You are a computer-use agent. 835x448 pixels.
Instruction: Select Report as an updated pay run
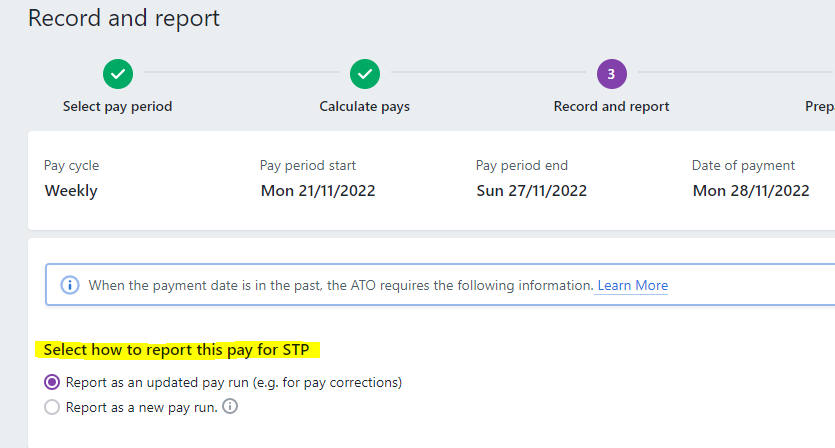[53, 382]
